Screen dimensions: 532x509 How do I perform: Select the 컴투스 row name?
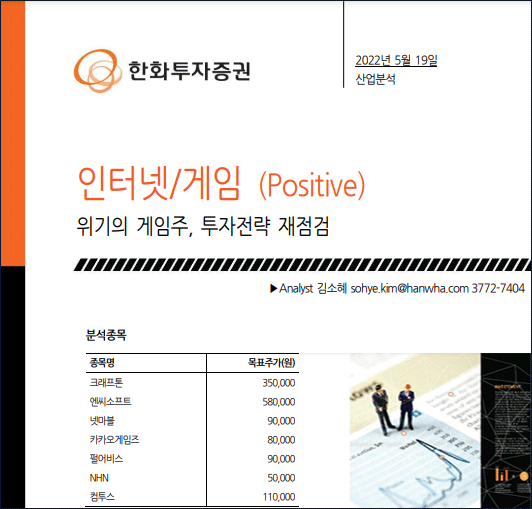102,497
